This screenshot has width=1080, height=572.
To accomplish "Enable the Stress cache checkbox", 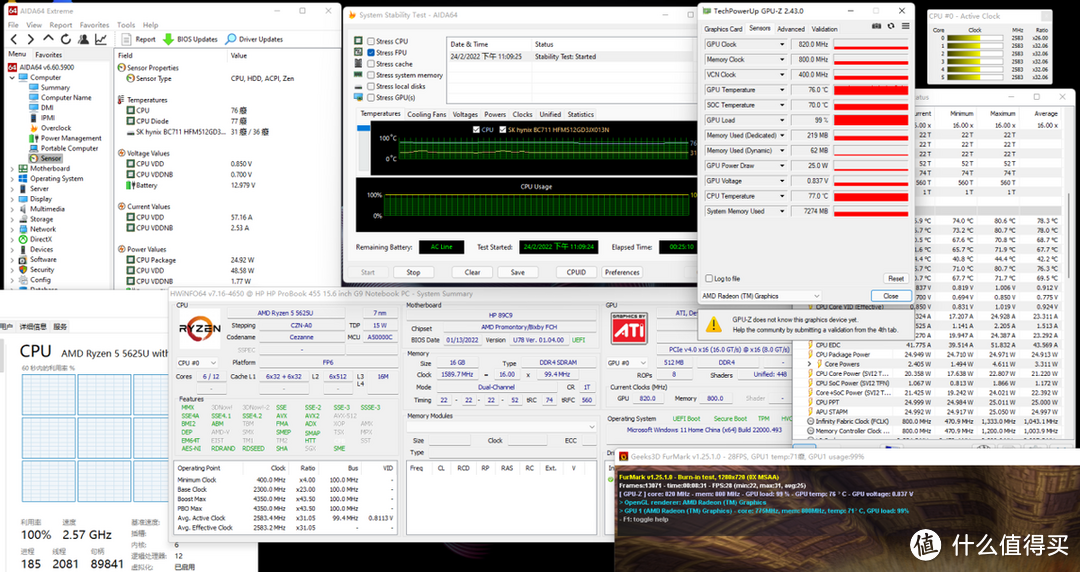I will 371,63.
